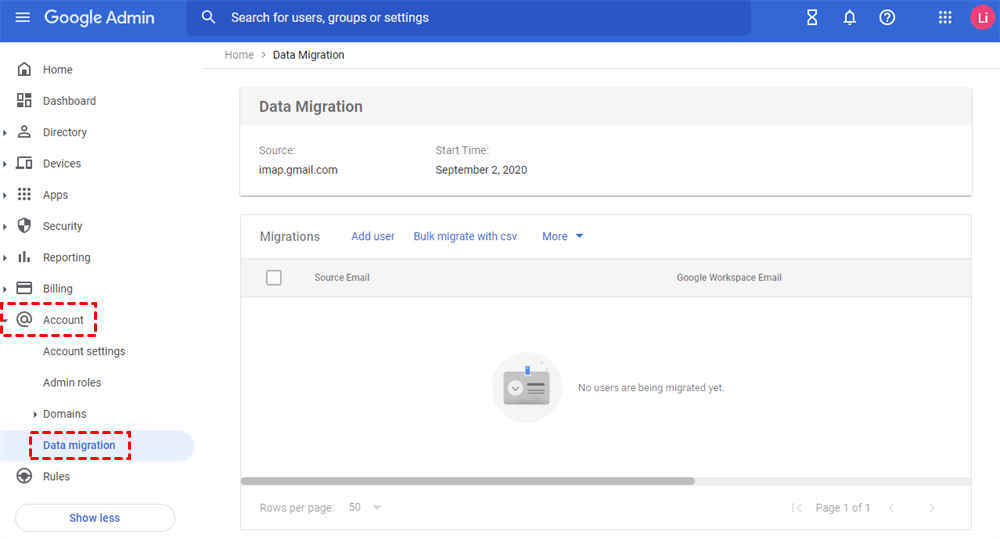Click the Add user link

[x=373, y=237]
